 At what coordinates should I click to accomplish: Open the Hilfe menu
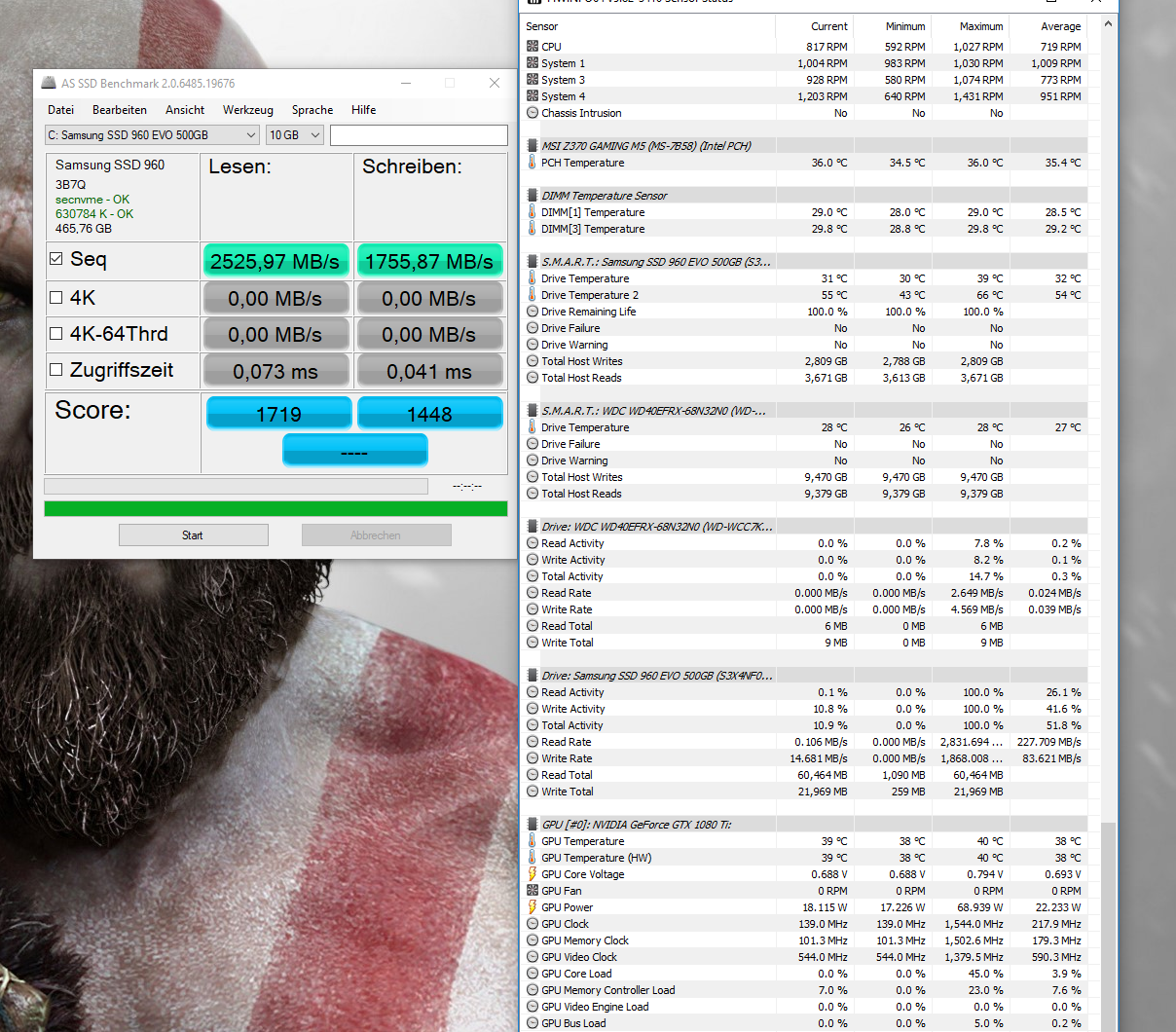pyautogui.click(x=364, y=110)
